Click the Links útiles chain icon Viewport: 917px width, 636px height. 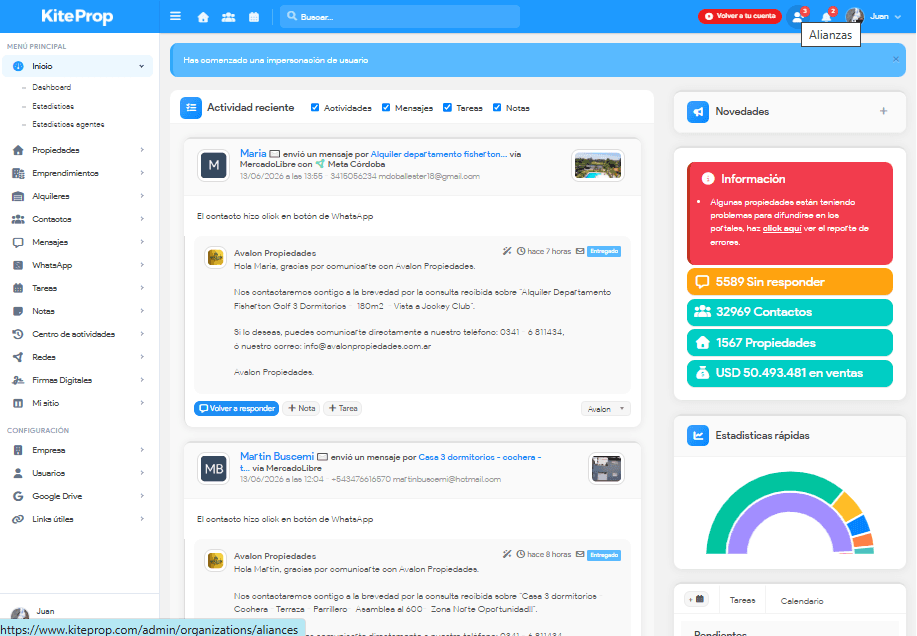point(18,519)
